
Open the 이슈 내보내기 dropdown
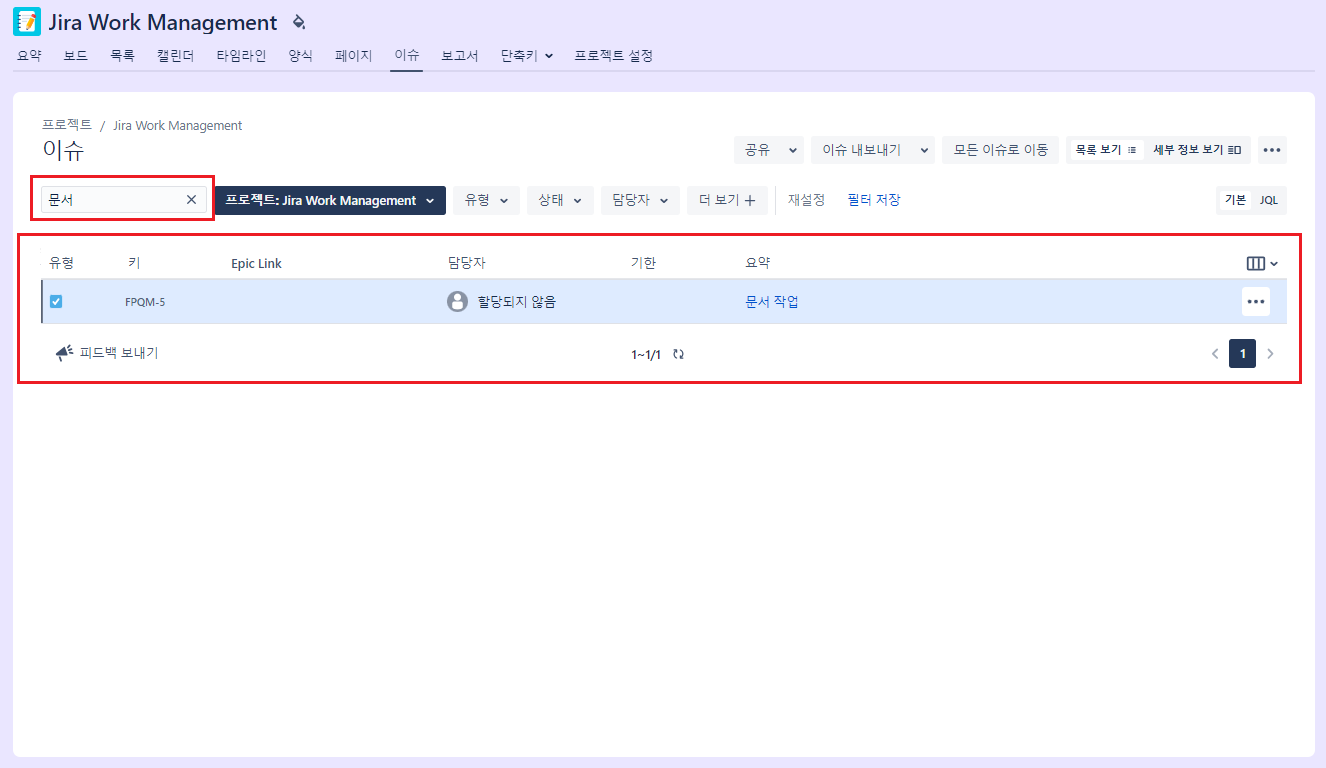873,150
